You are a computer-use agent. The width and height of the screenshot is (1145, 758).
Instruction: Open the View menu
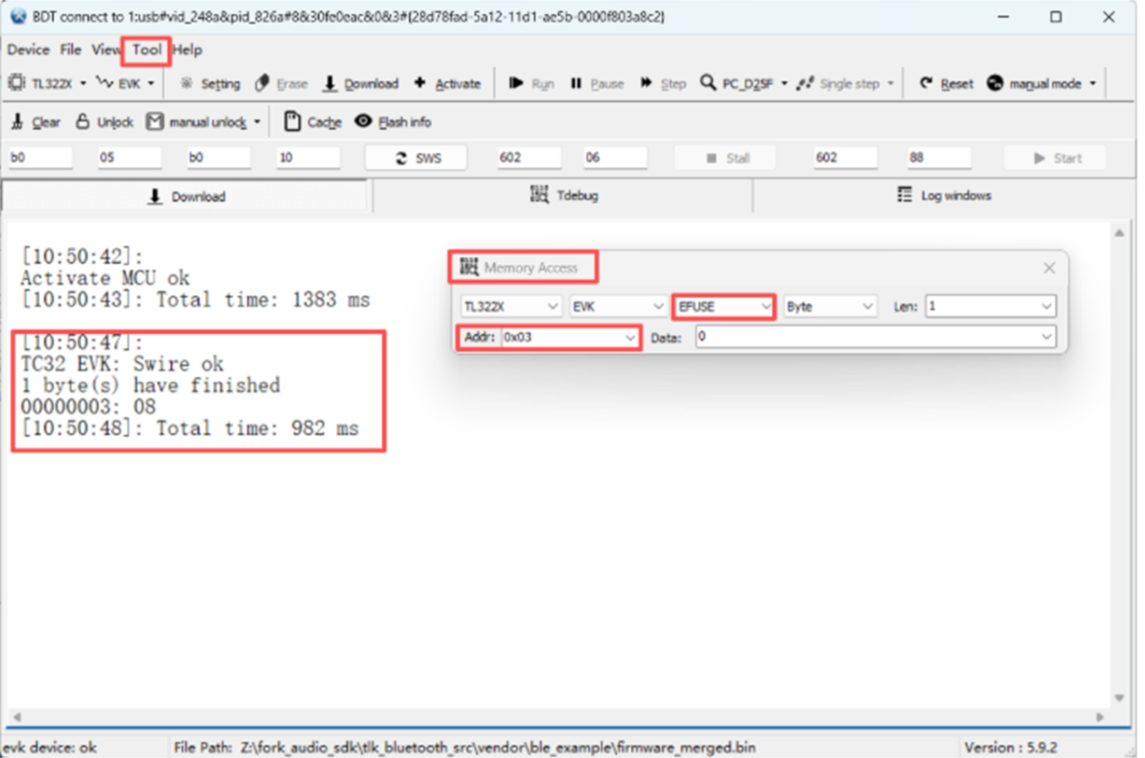(106, 50)
